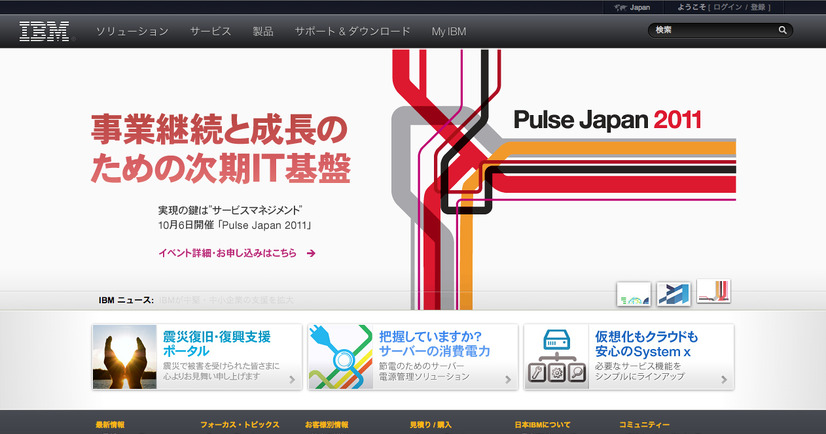Viewport: 826px width, 434px height.
Task: Open the サポート＆ダウンロード menu
Action: 352,32
